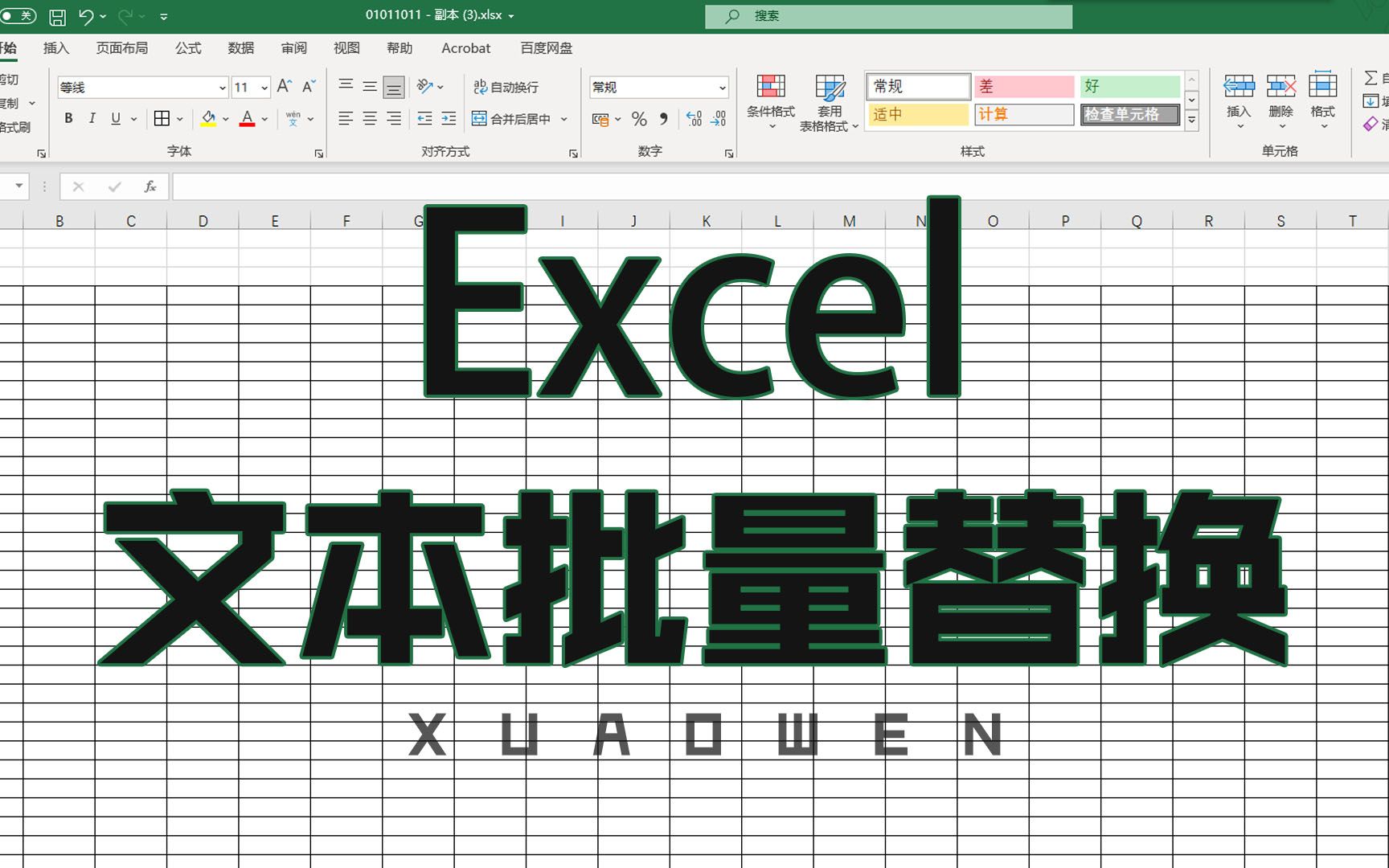1389x868 pixels.
Task: Click the fx insert function icon
Action: click(x=150, y=187)
